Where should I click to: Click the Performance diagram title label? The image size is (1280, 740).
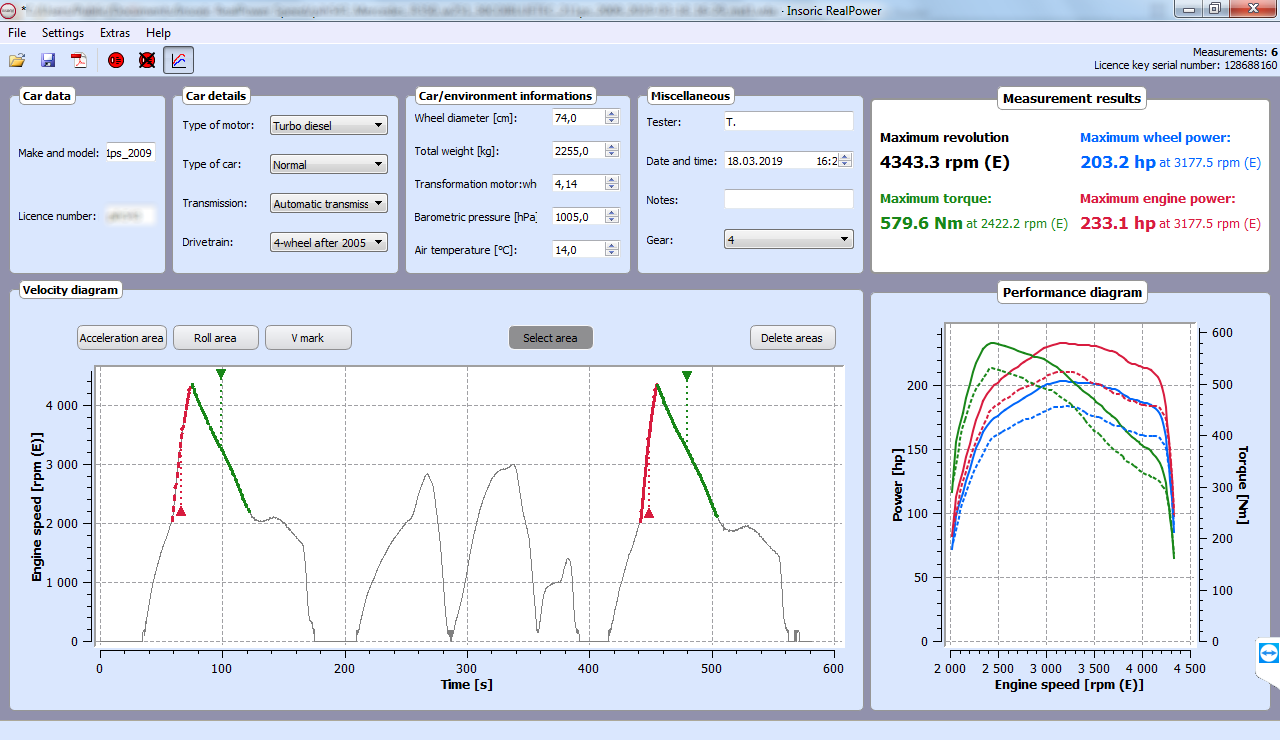click(x=1072, y=293)
